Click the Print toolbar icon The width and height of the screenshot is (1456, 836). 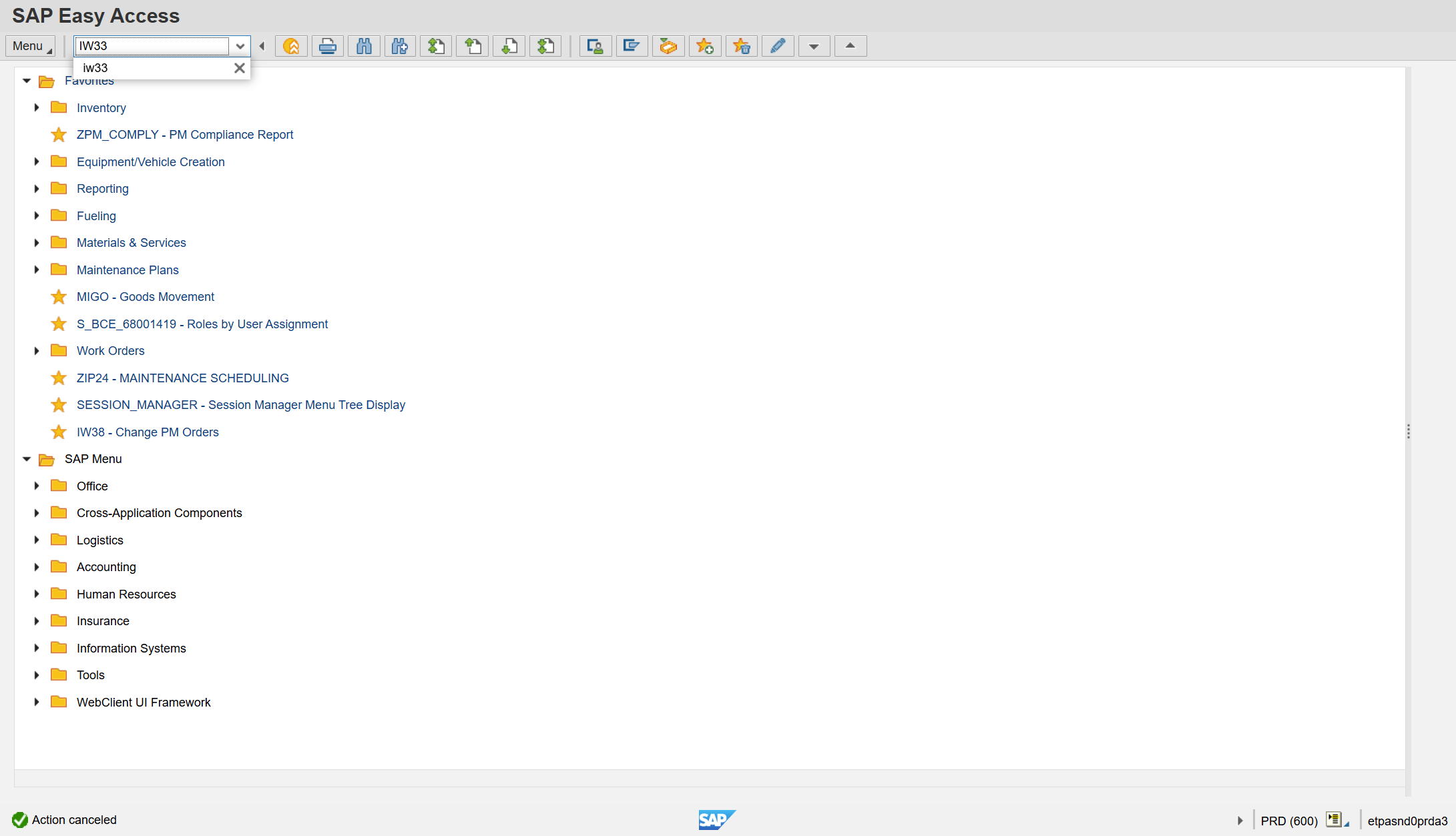coord(328,46)
